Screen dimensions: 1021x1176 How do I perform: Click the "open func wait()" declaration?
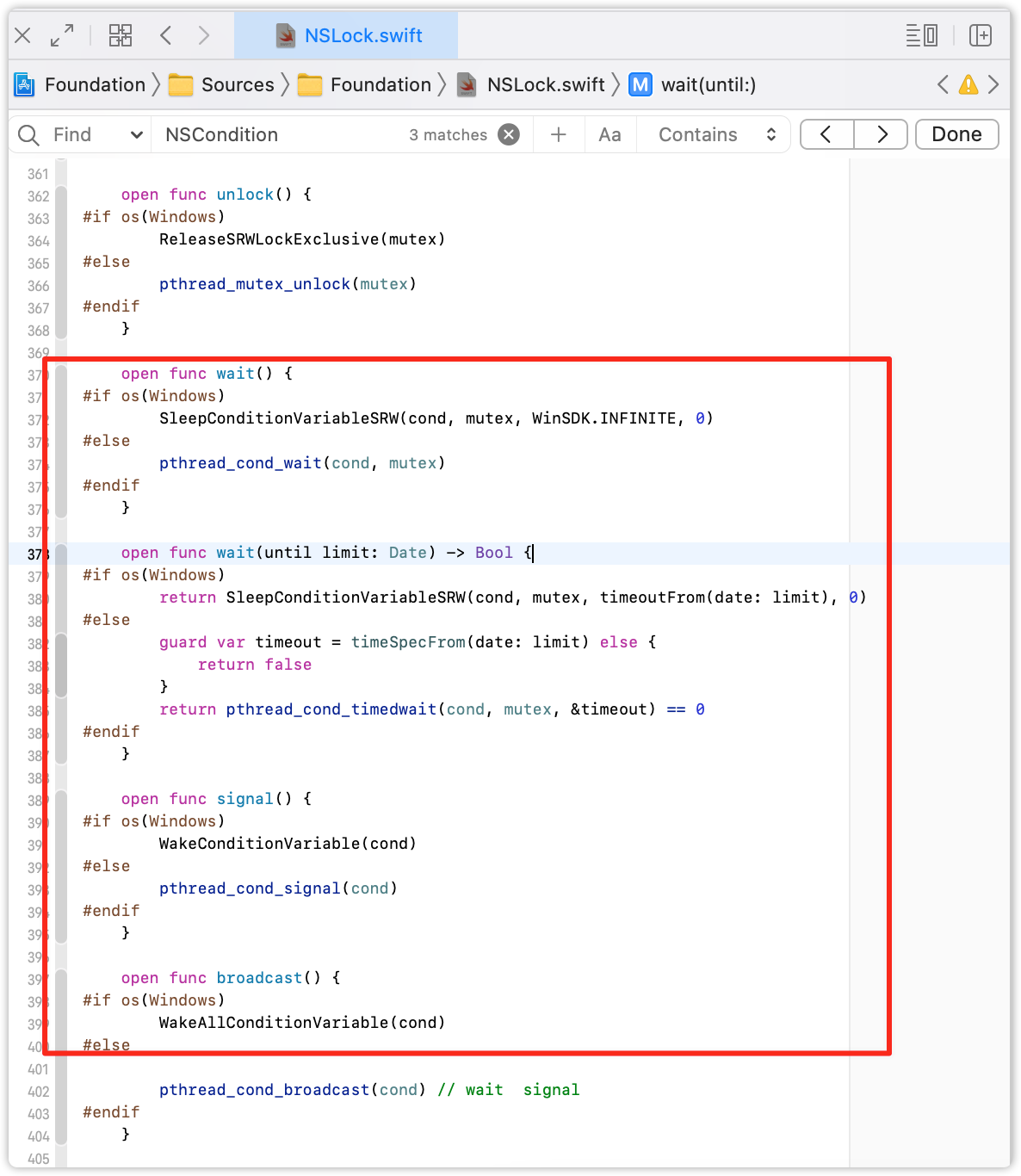click(207, 374)
